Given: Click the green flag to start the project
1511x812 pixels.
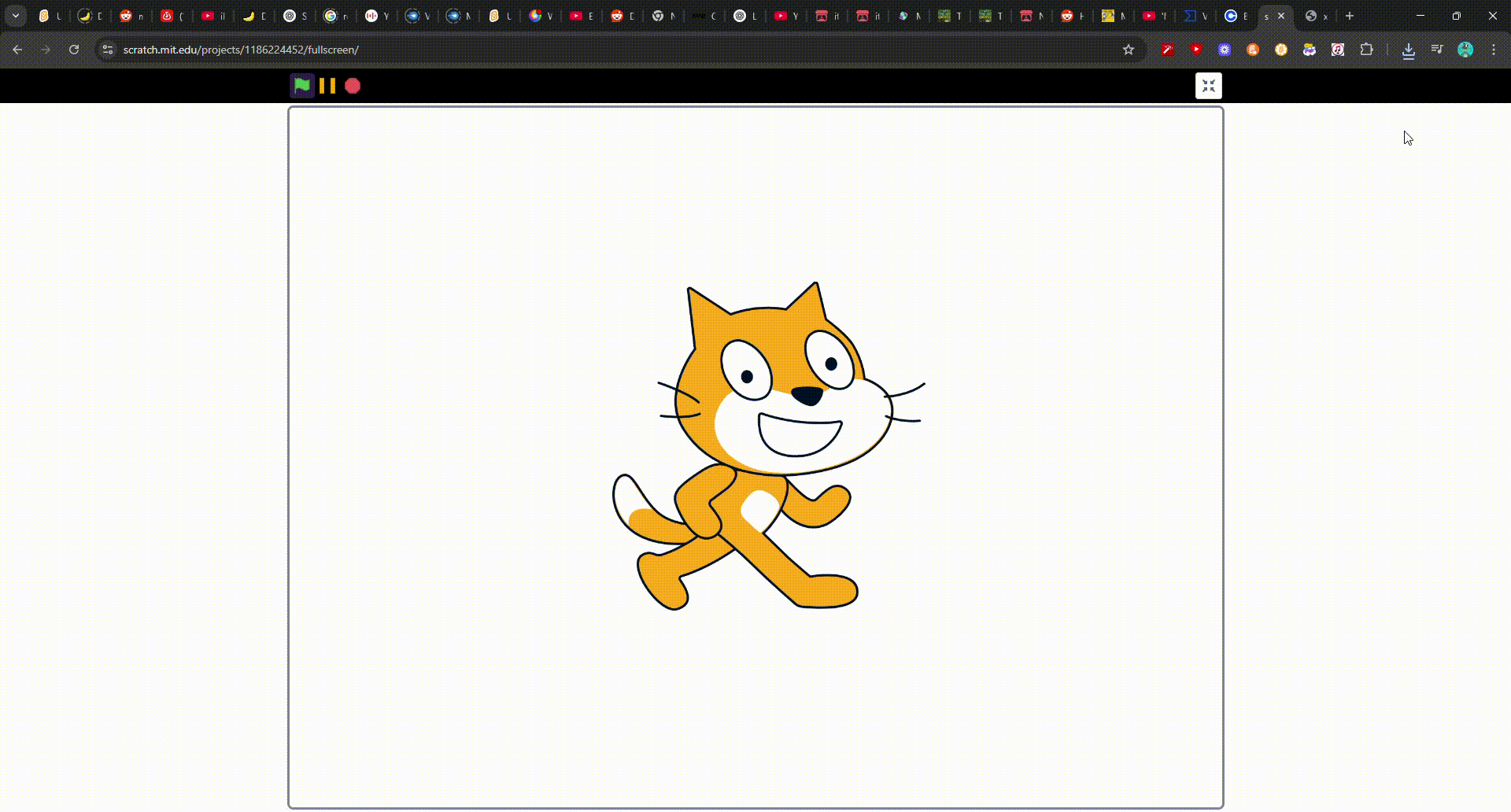Looking at the screenshot, I should pyautogui.click(x=301, y=86).
